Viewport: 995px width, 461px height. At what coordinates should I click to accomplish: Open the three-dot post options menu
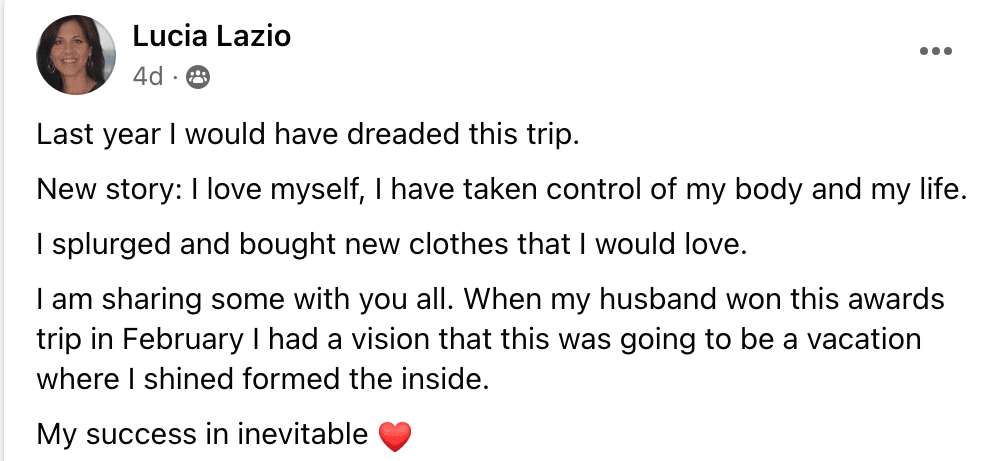coord(936,51)
